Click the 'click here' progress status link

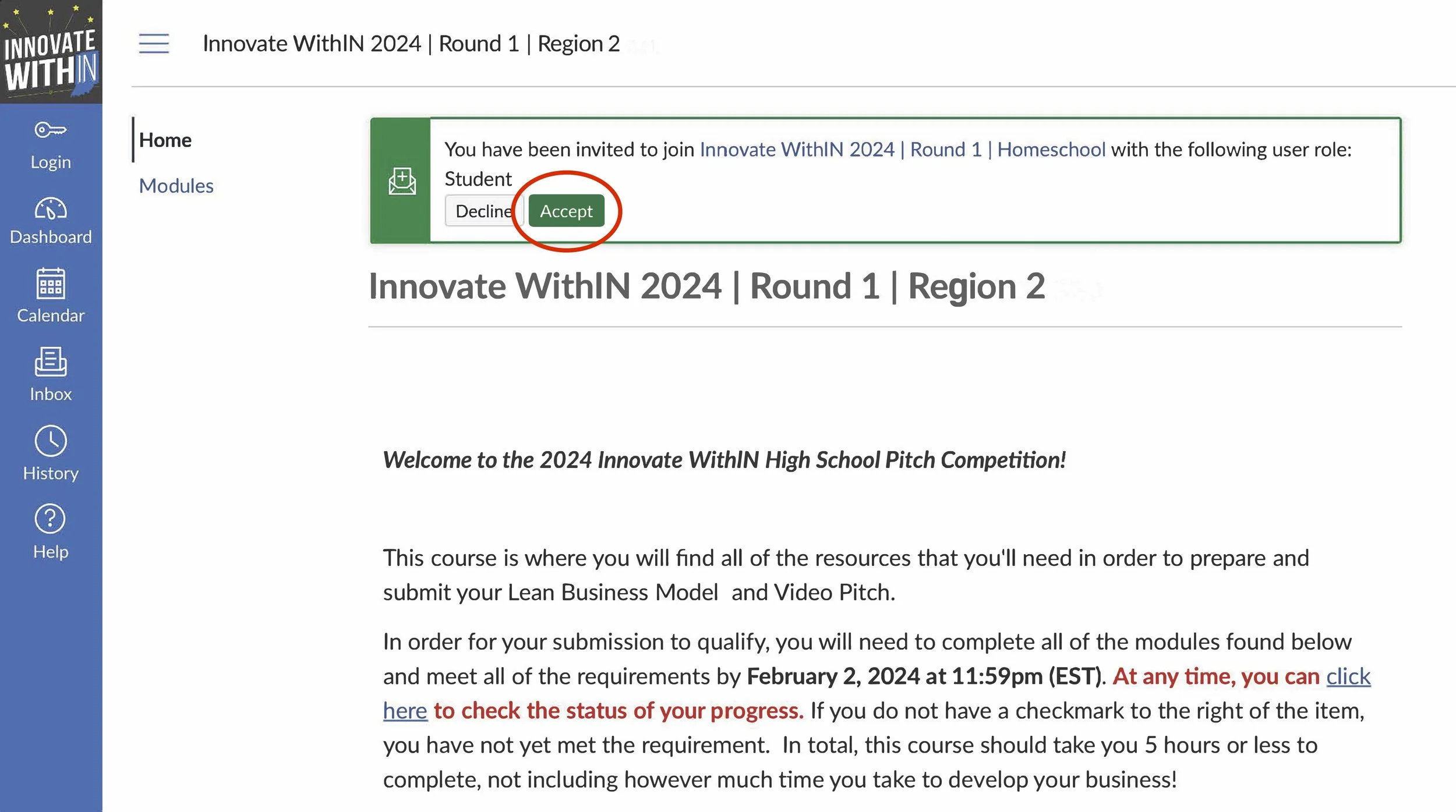pyautogui.click(x=1348, y=676)
